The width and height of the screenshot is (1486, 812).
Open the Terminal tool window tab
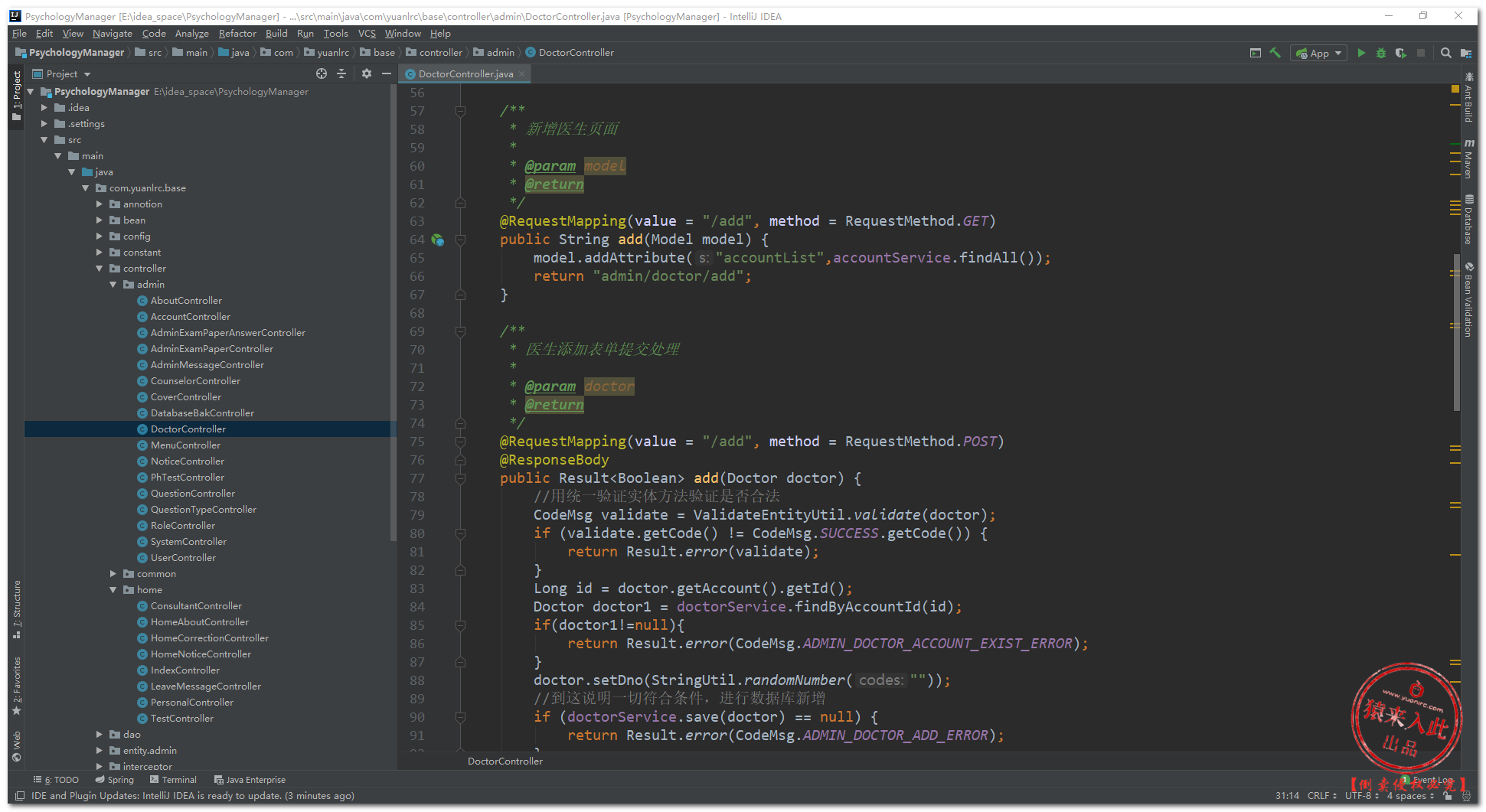[173, 780]
